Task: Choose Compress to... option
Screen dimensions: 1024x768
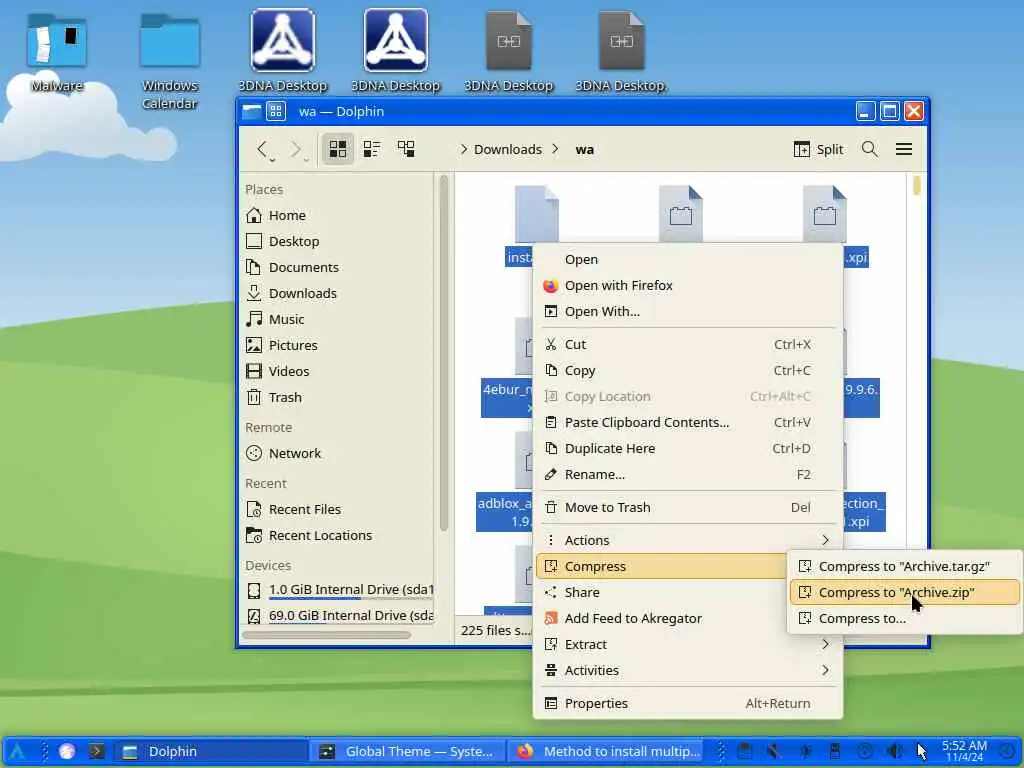Action: pos(904,618)
